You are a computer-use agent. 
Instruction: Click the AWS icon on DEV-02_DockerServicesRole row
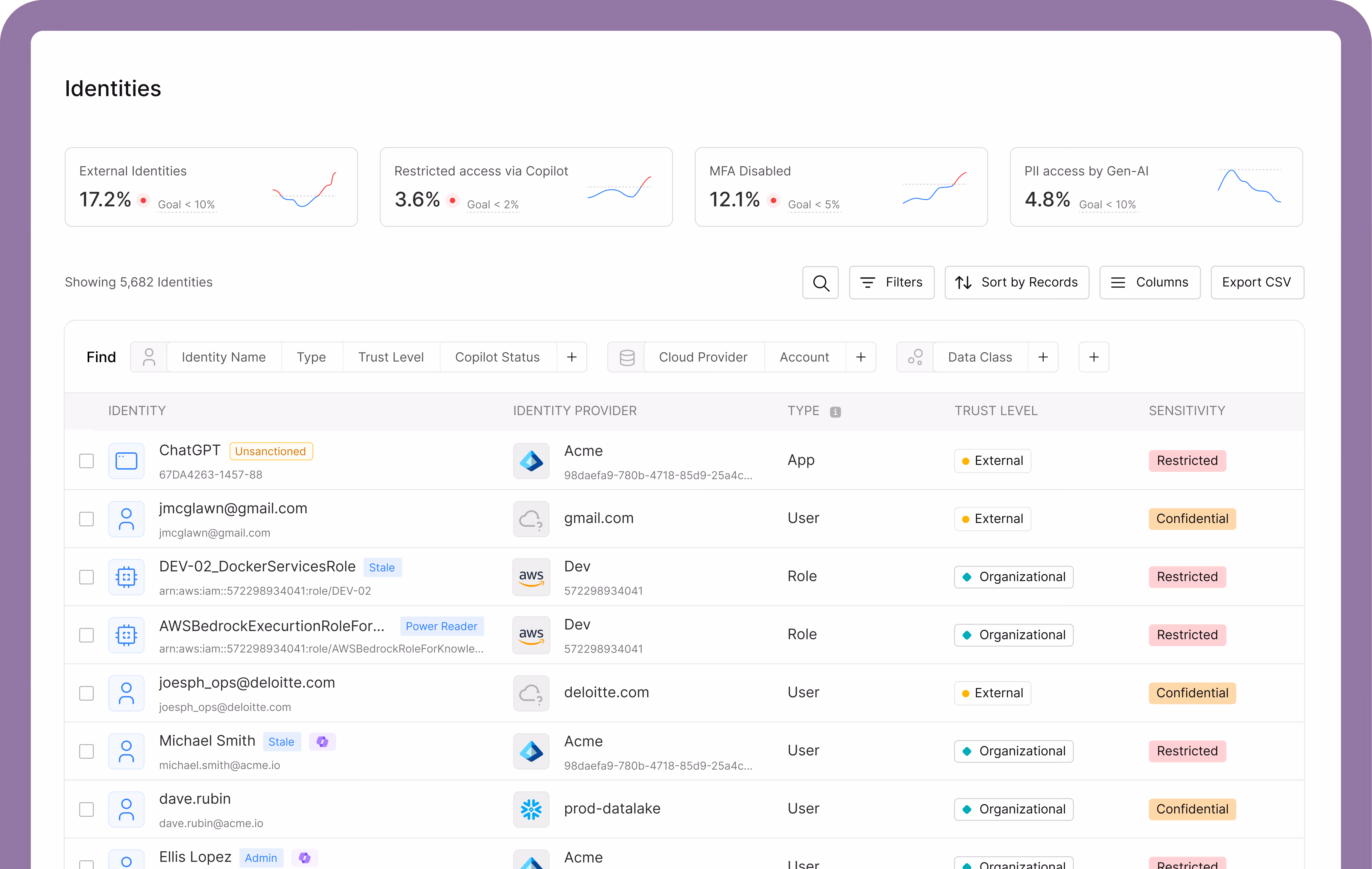coord(531,577)
